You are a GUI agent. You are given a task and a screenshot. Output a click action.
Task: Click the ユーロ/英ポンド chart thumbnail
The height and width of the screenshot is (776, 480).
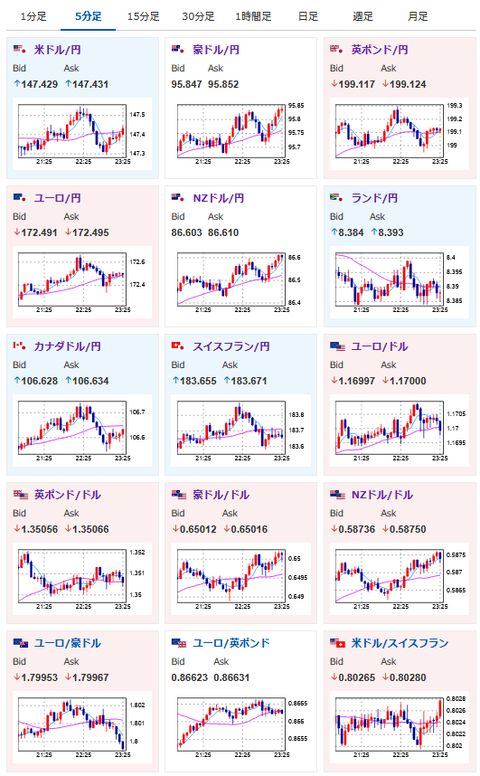pyautogui.click(x=241, y=728)
